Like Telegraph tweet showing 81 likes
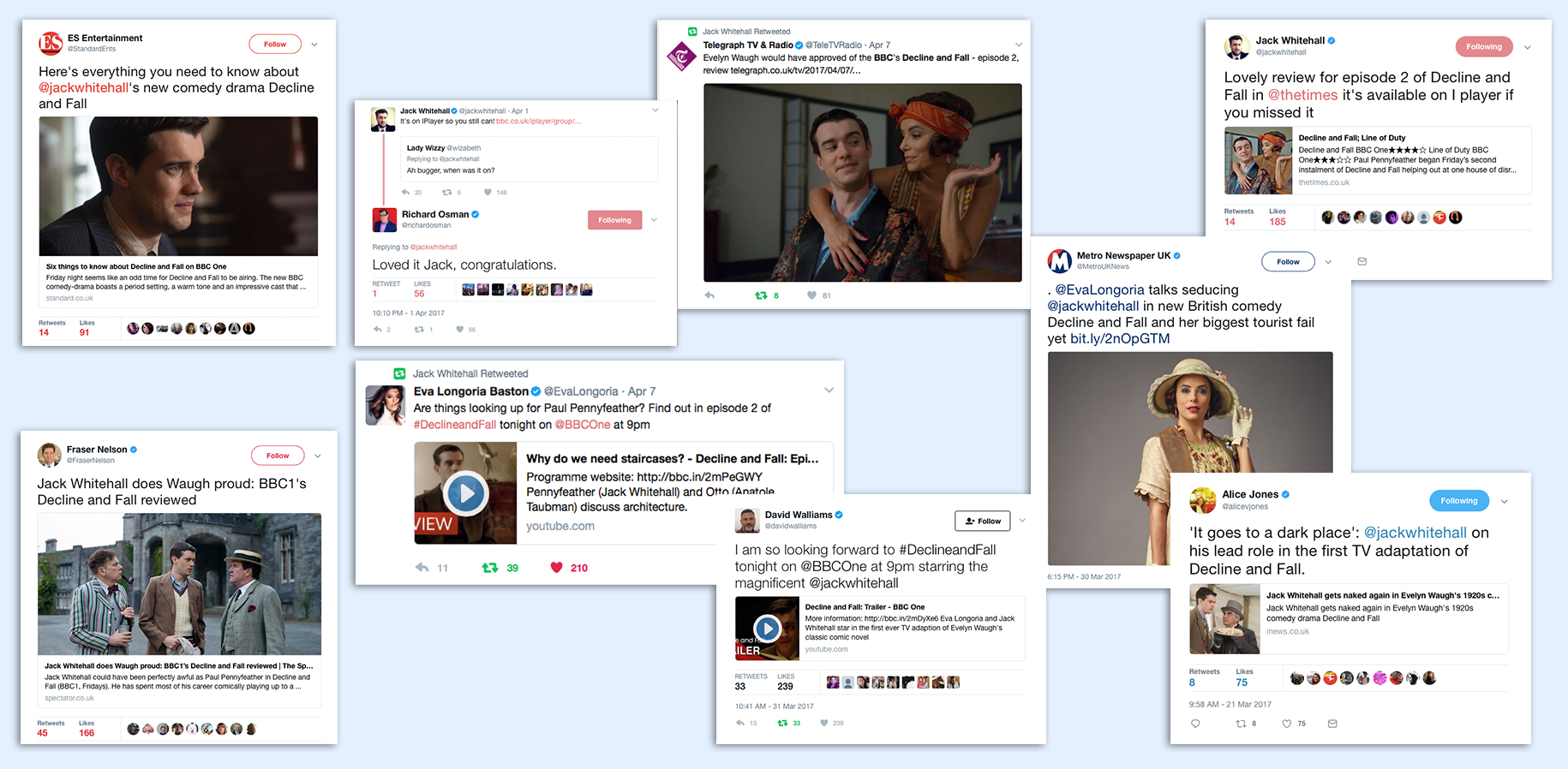 811,295
